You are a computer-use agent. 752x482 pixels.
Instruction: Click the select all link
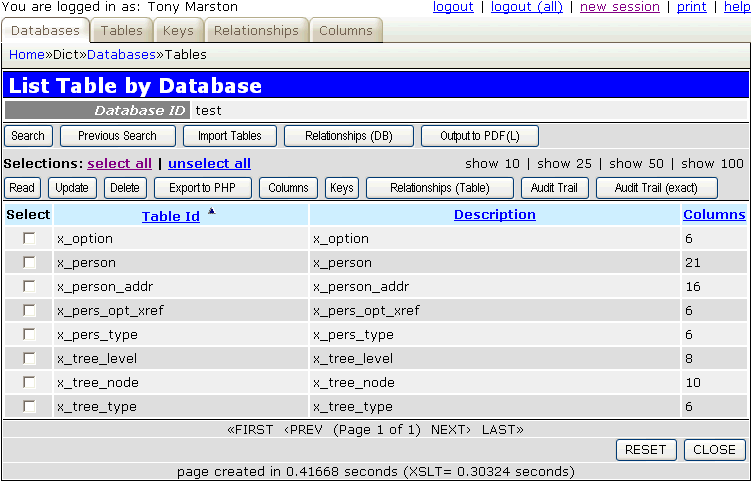coord(120,163)
